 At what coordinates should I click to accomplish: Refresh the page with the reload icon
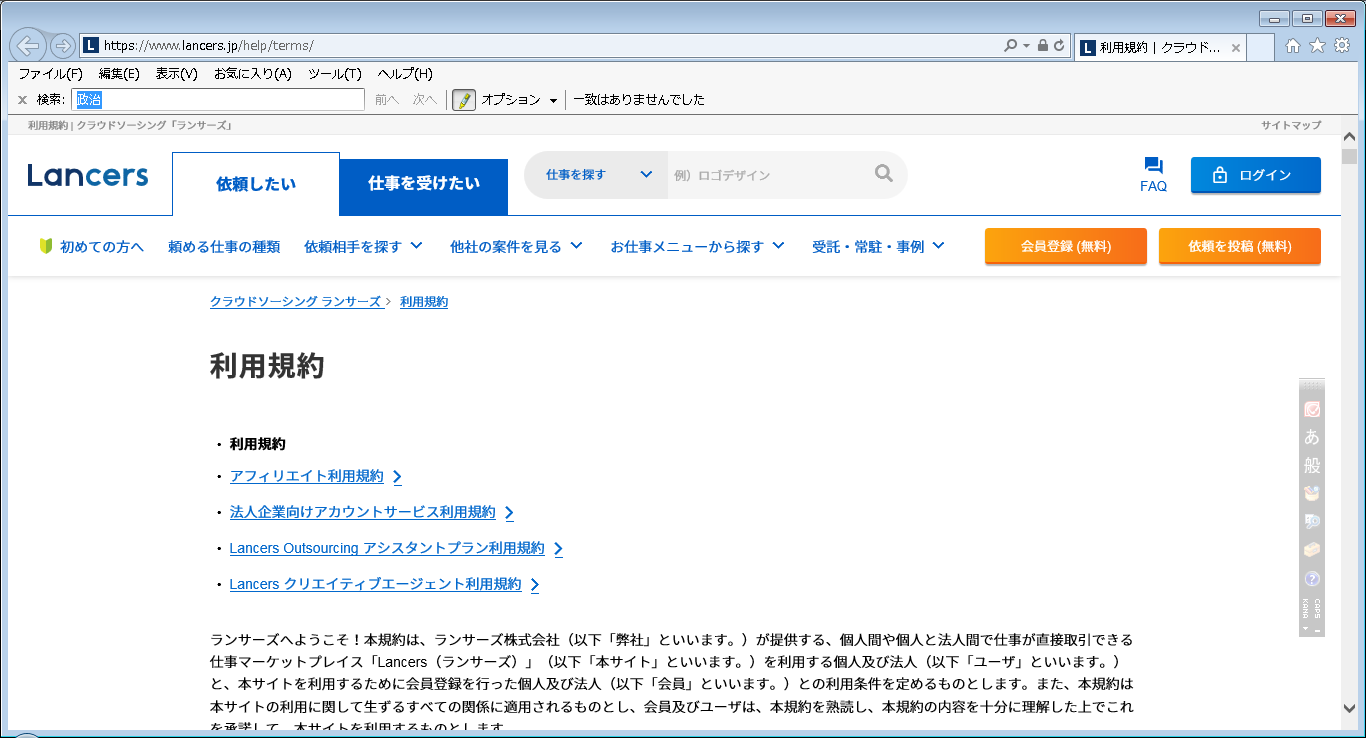tap(1058, 46)
